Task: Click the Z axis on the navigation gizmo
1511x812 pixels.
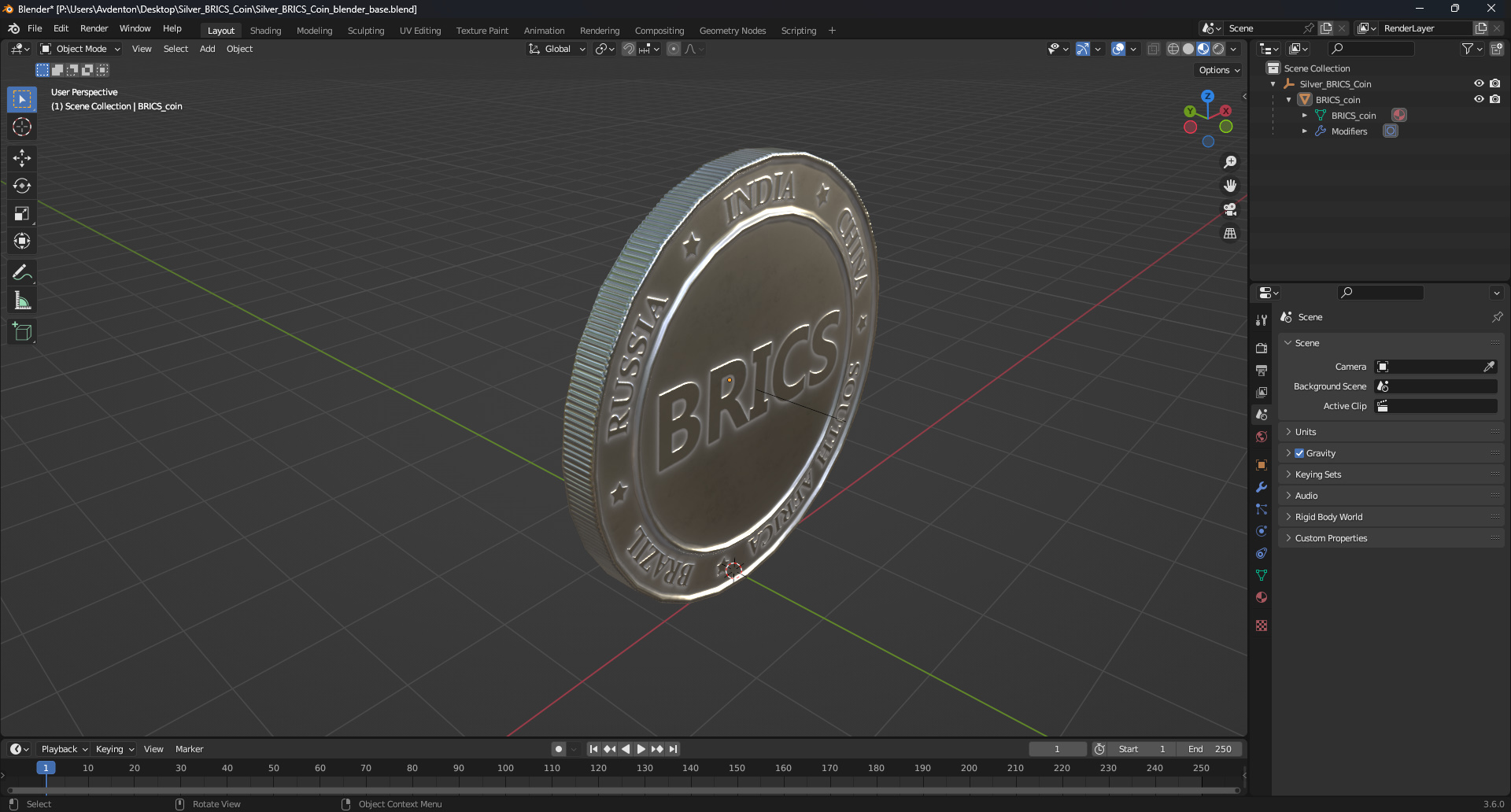Action: tap(1207, 96)
